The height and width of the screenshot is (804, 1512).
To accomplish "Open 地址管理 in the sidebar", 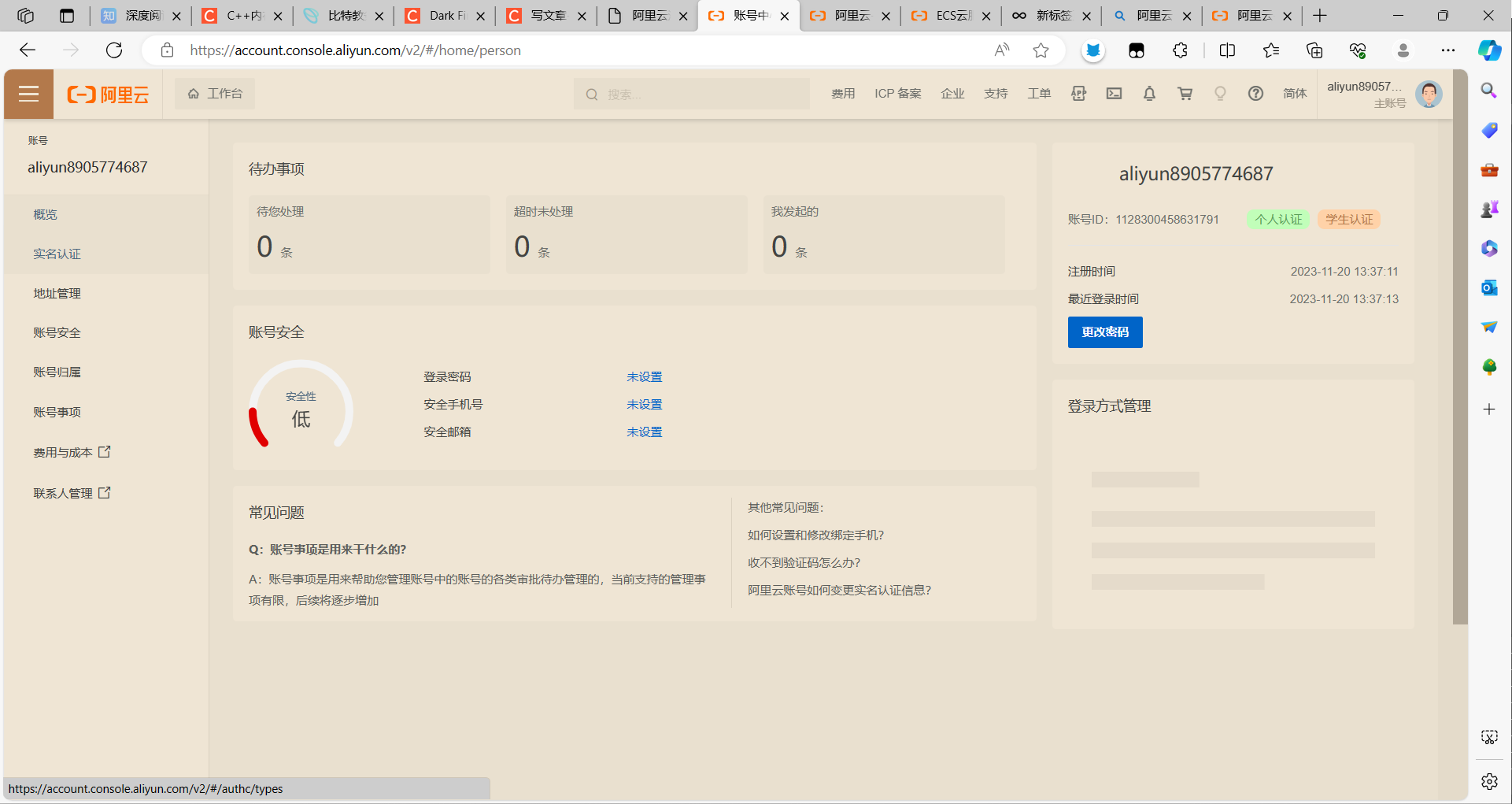I will 106,293.
